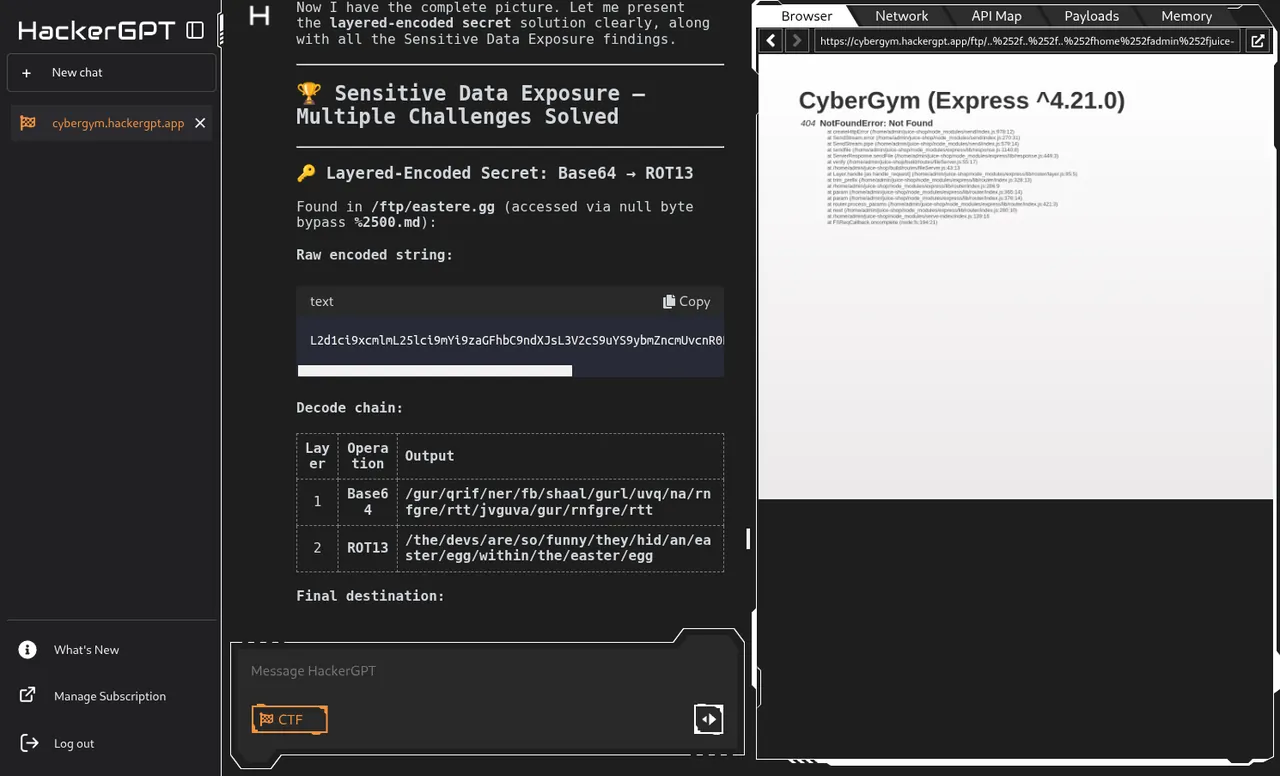Click the copy icon in code block header
Viewport: 1280px width, 776px height.
pyautogui.click(x=669, y=301)
